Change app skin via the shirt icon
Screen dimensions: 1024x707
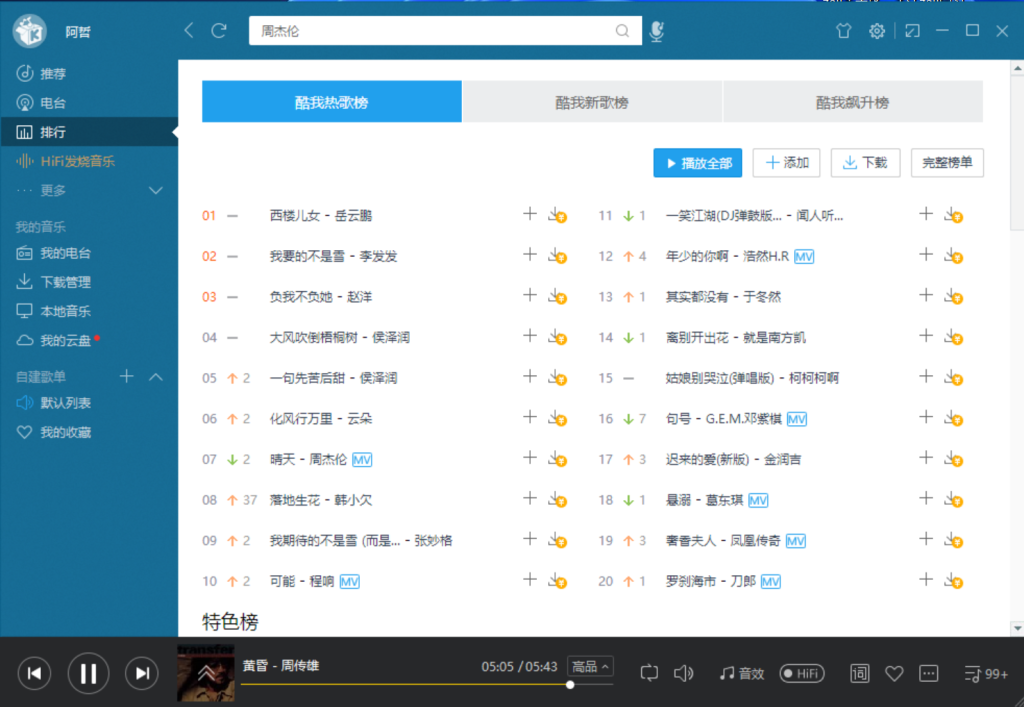844,31
